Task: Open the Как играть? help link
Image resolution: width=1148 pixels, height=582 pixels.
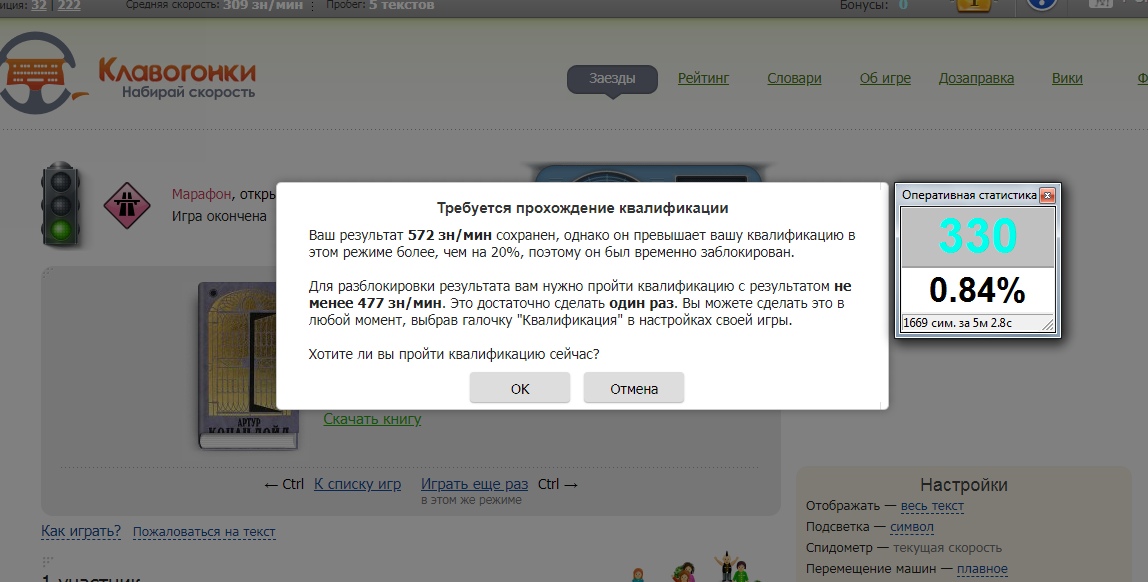Action: 81,531
